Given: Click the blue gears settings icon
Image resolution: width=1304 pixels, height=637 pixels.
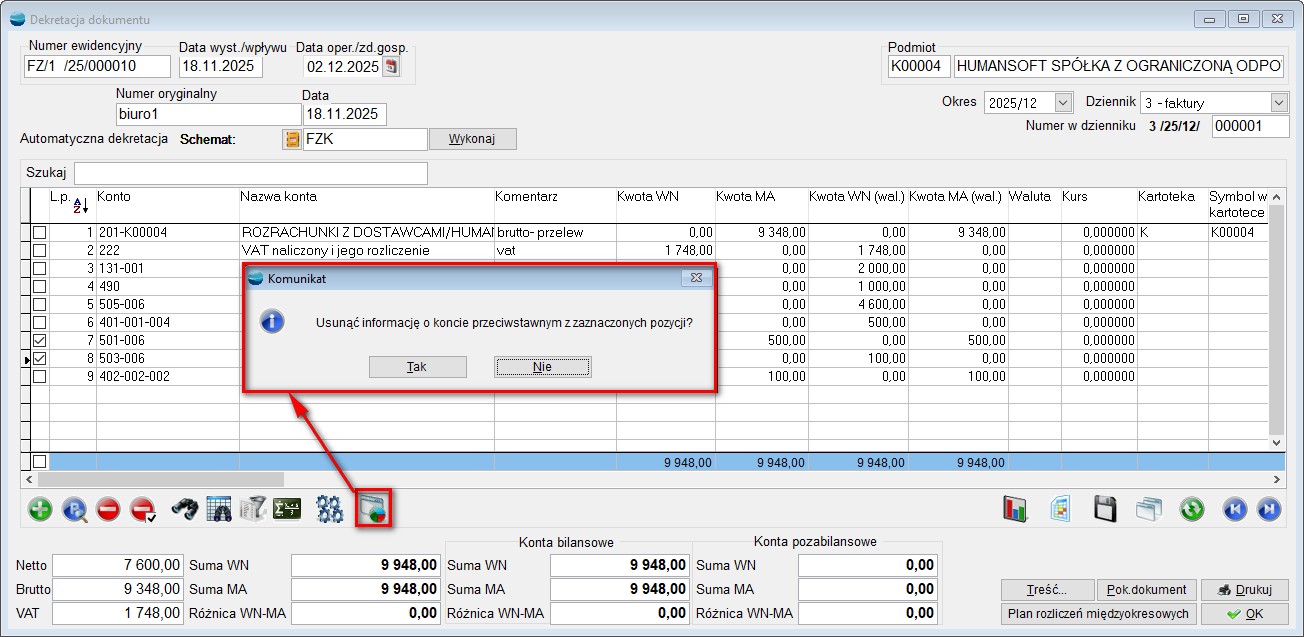Looking at the screenshot, I should click(x=329, y=509).
